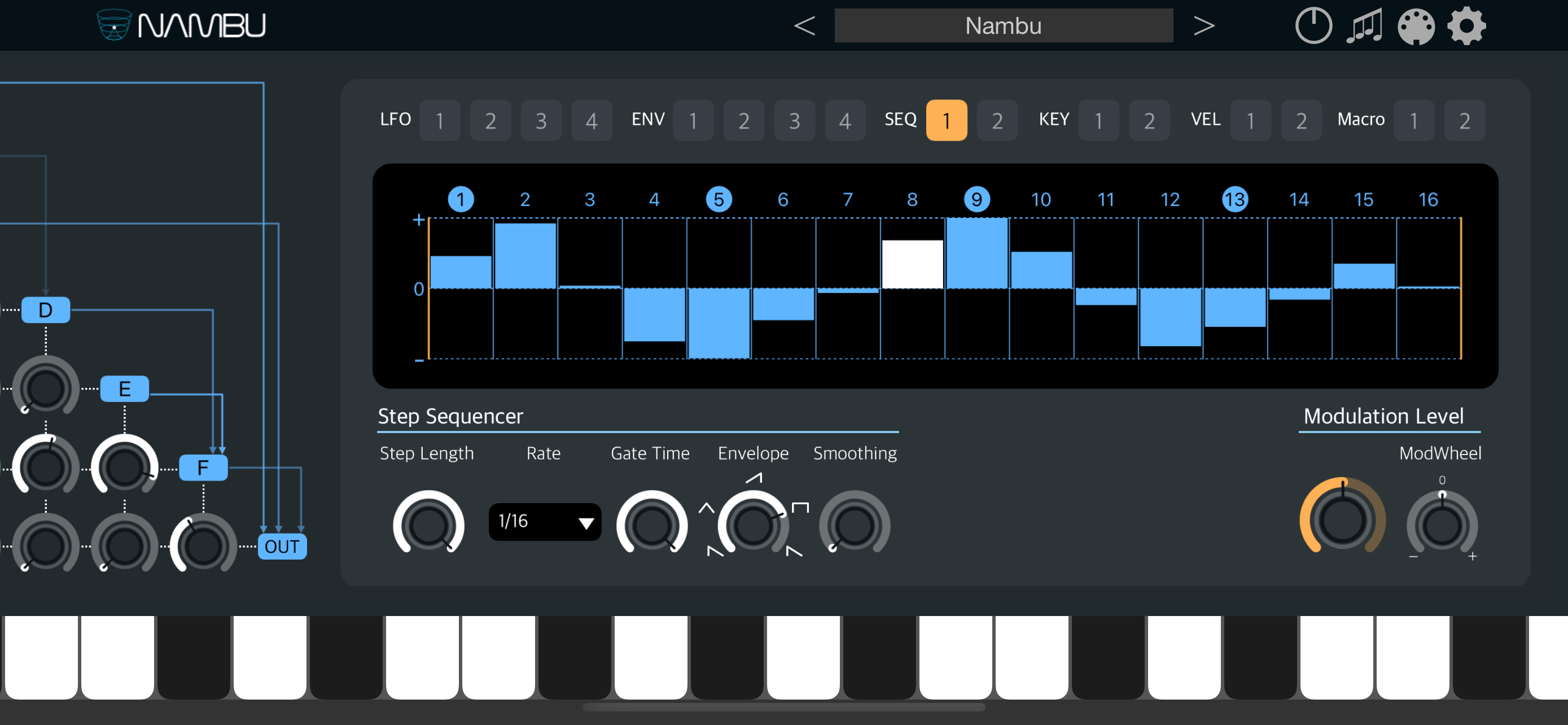Click the Nambu logo
Image resolution: width=1568 pixels, height=725 pixels.
pos(181,25)
